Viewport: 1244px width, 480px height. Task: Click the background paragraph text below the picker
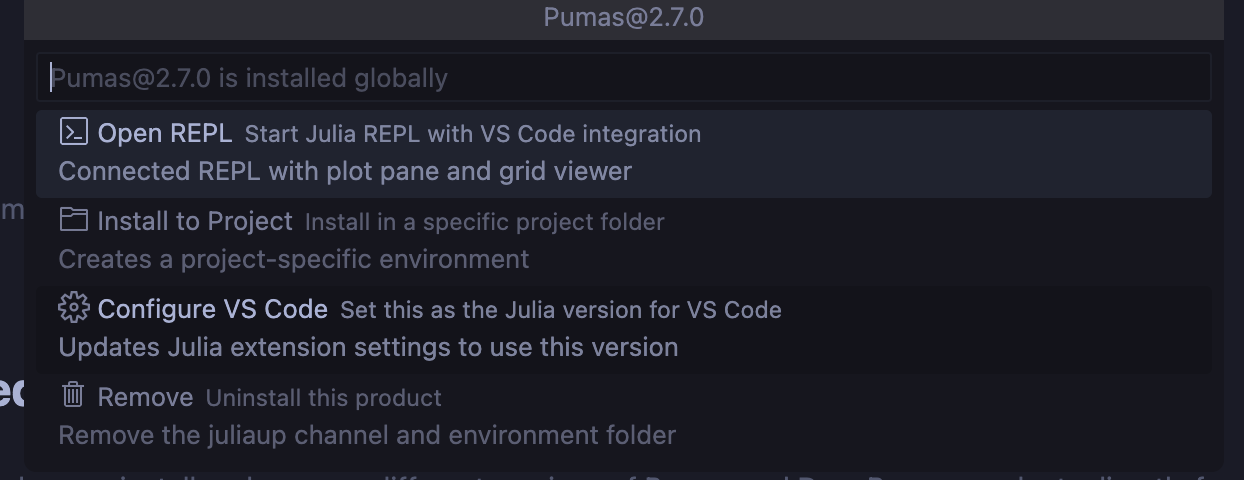coord(700,476)
